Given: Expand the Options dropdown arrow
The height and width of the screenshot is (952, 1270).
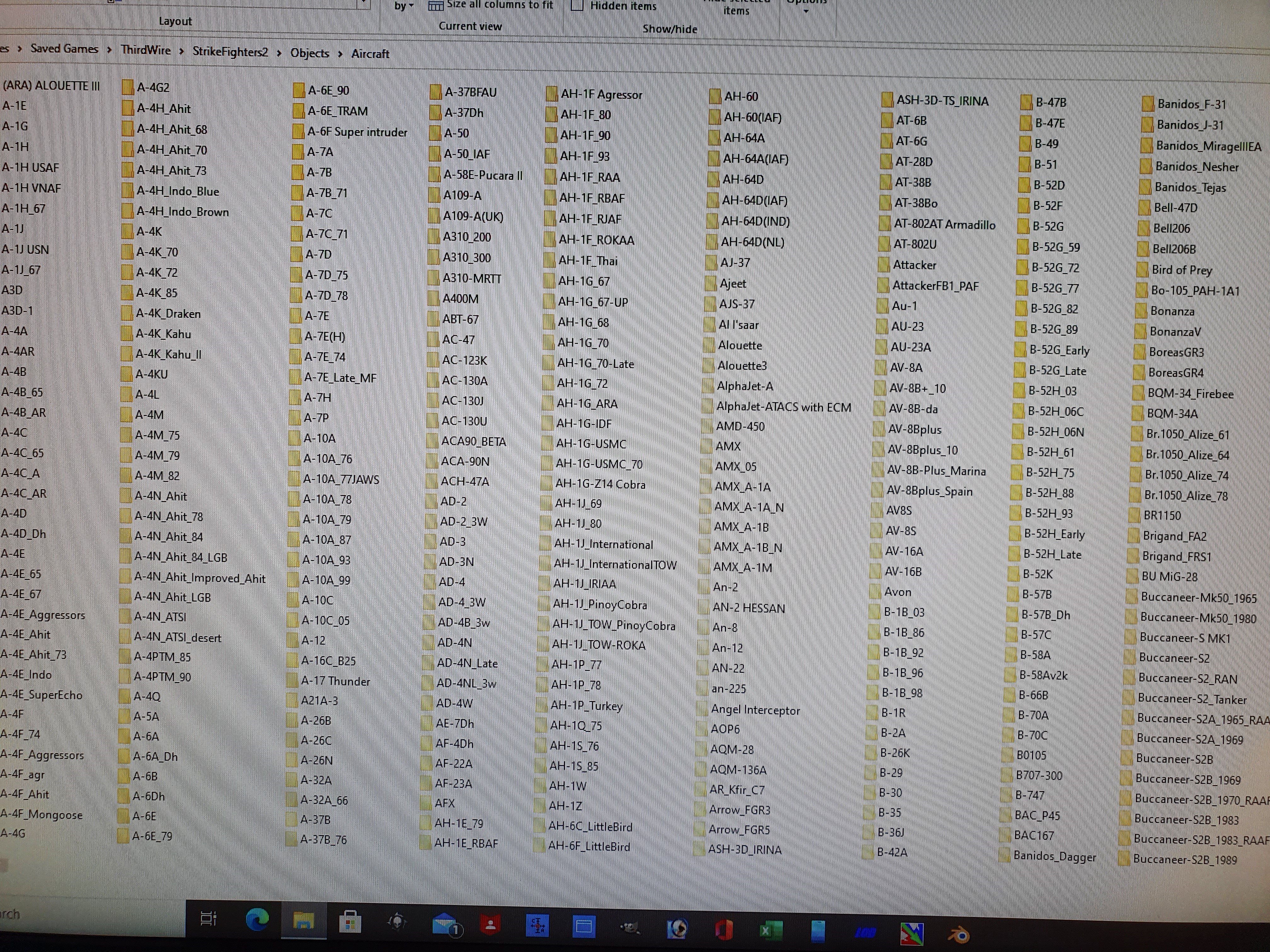Looking at the screenshot, I should point(805,10).
